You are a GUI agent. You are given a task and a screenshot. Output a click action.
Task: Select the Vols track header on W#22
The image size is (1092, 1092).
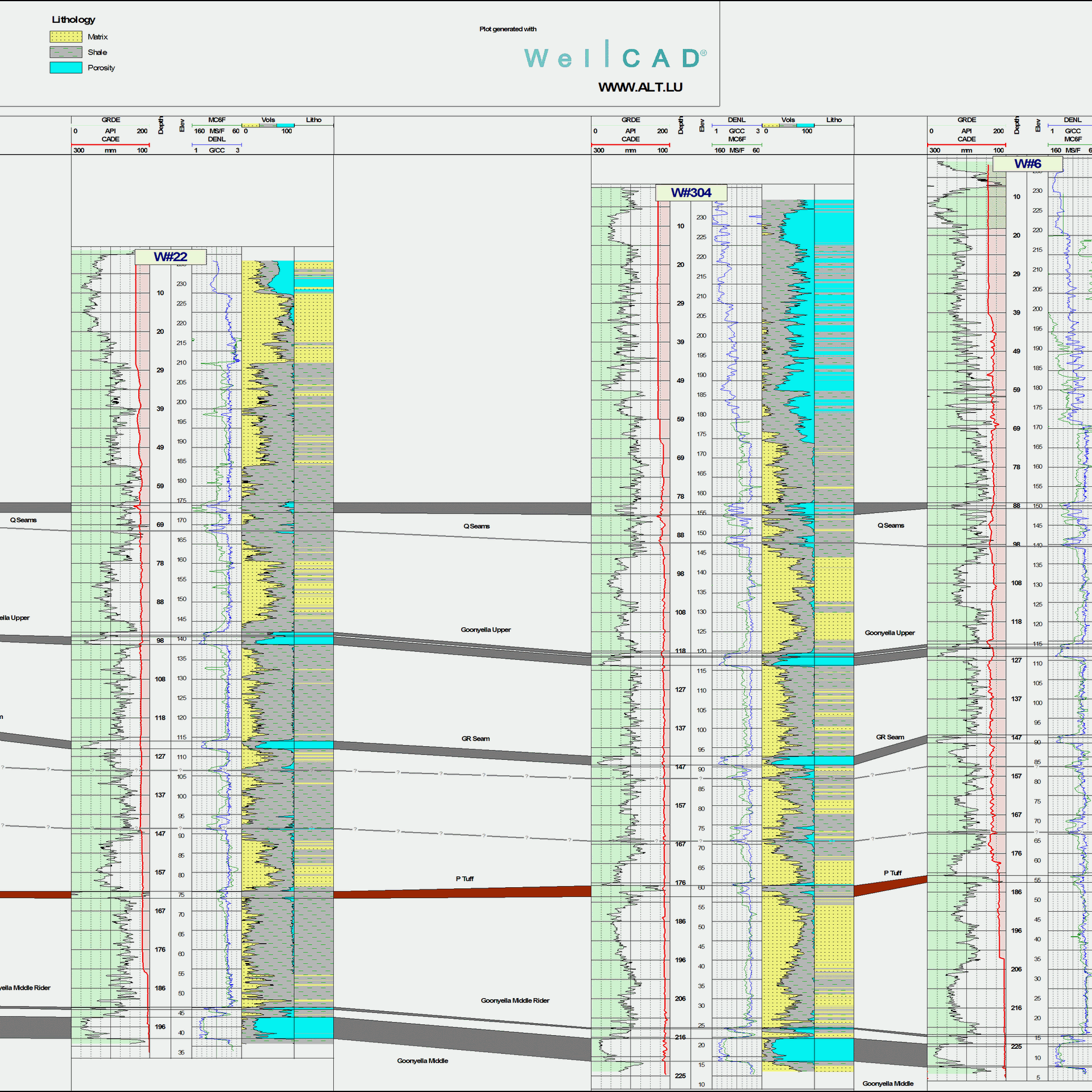click(x=268, y=119)
